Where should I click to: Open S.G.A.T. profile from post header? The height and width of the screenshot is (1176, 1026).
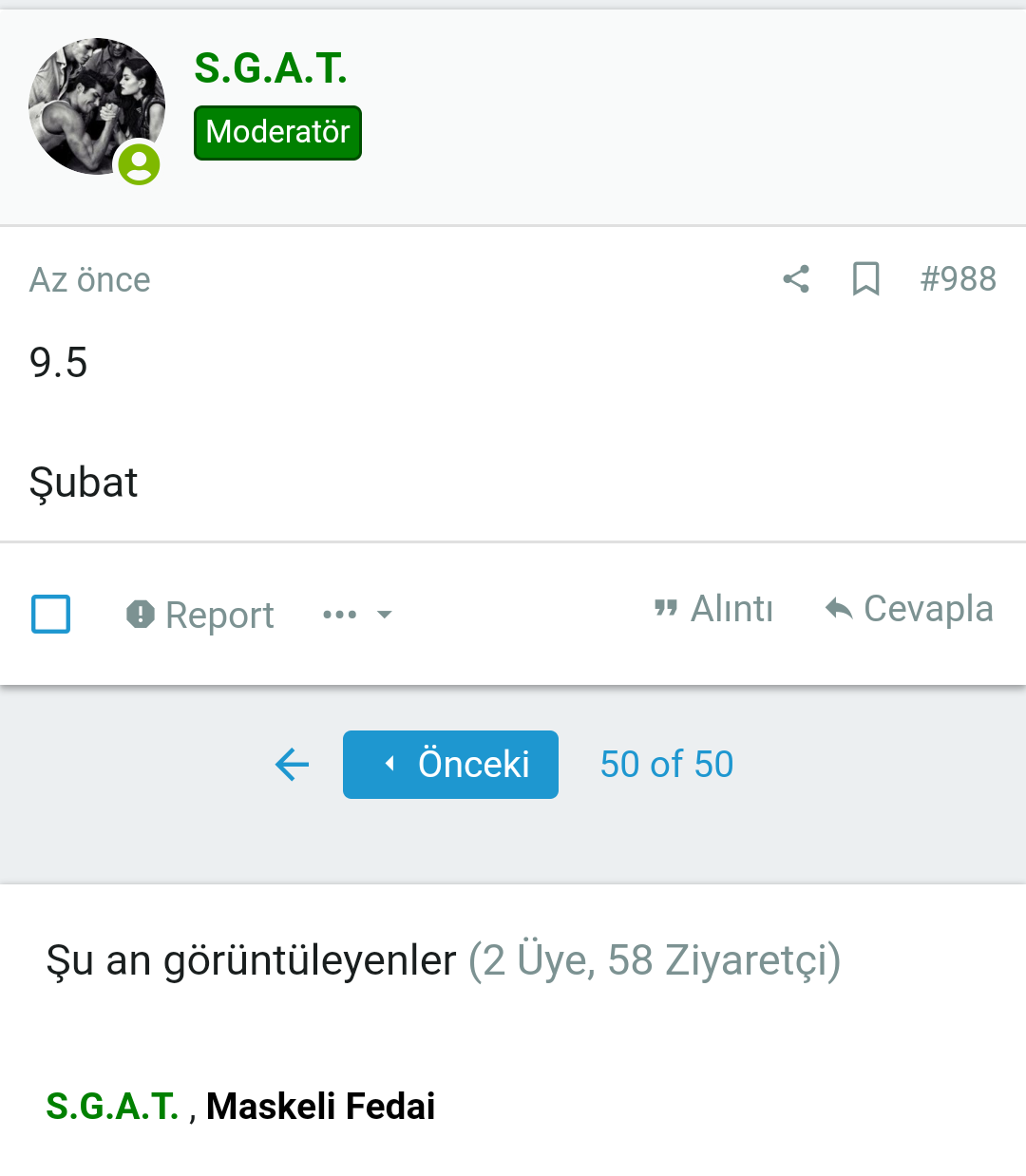tap(271, 68)
